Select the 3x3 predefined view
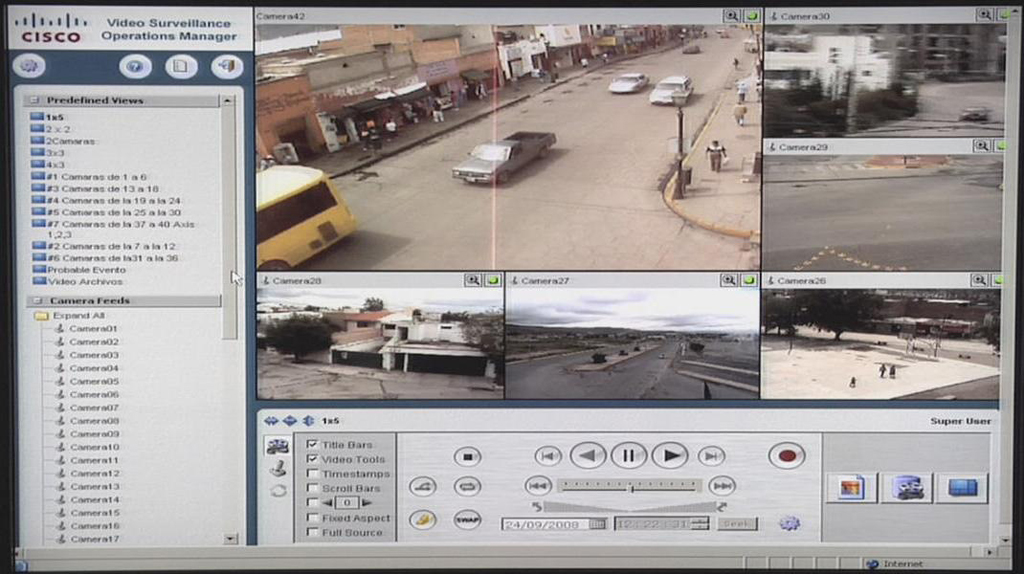This screenshot has width=1024, height=574. [x=54, y=153]
